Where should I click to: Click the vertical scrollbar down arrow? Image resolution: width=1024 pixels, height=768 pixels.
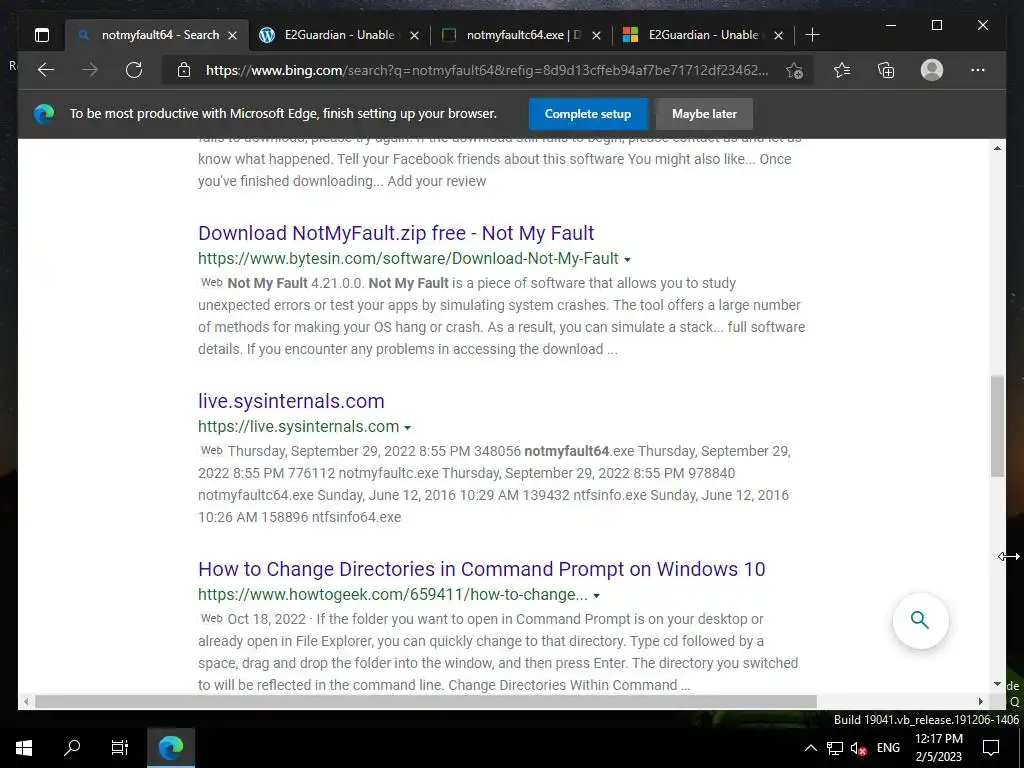click(997, 684)
